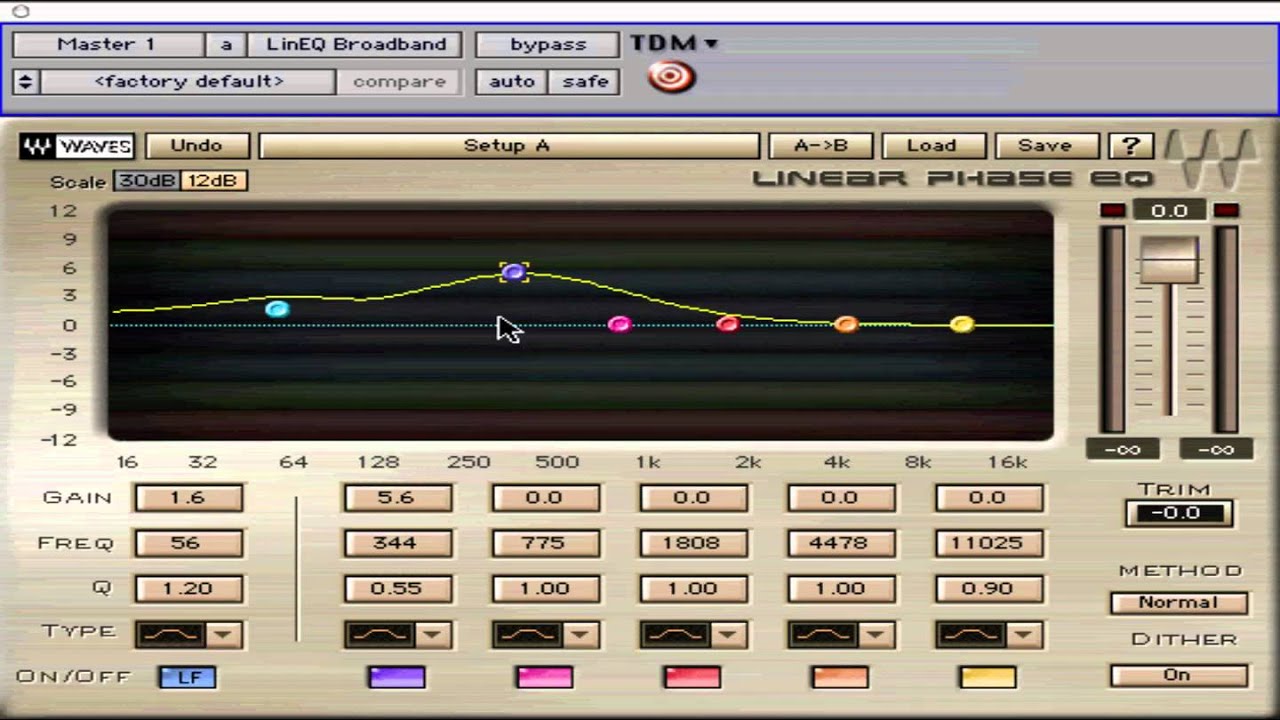Click the magenta band node at 775 Hz
Viewport: 1280px width, 720px height.
(620, 324)
